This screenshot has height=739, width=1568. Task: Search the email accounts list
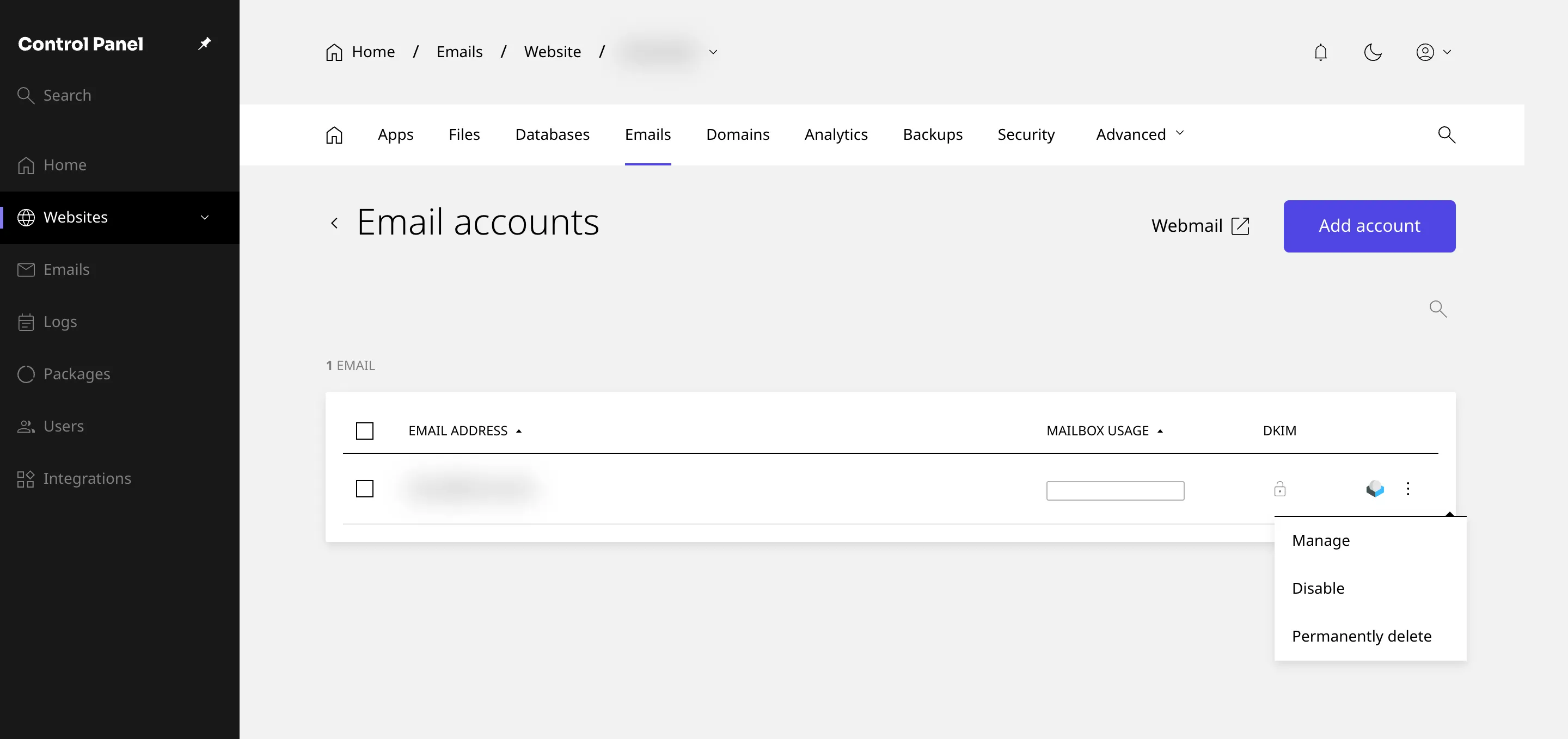[x=1438, y=309]
